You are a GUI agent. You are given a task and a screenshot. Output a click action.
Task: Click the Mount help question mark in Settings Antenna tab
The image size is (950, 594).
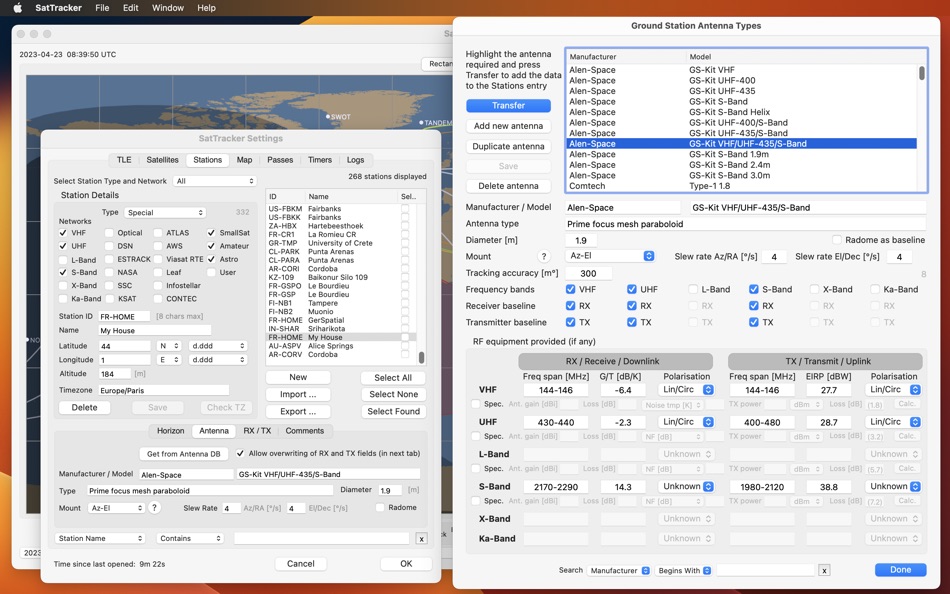click(154, 508)
